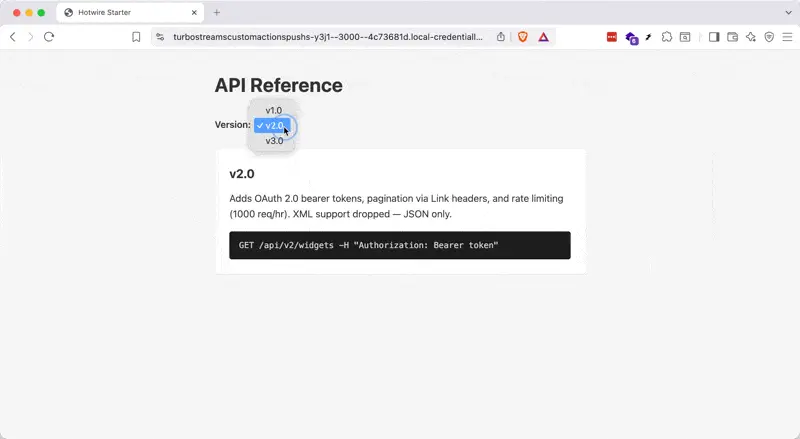This screenshot has height=439, width=800.
Task: Open Brave Rewards triangle icon
Action: pyautogui.click(x=544, y=37)
